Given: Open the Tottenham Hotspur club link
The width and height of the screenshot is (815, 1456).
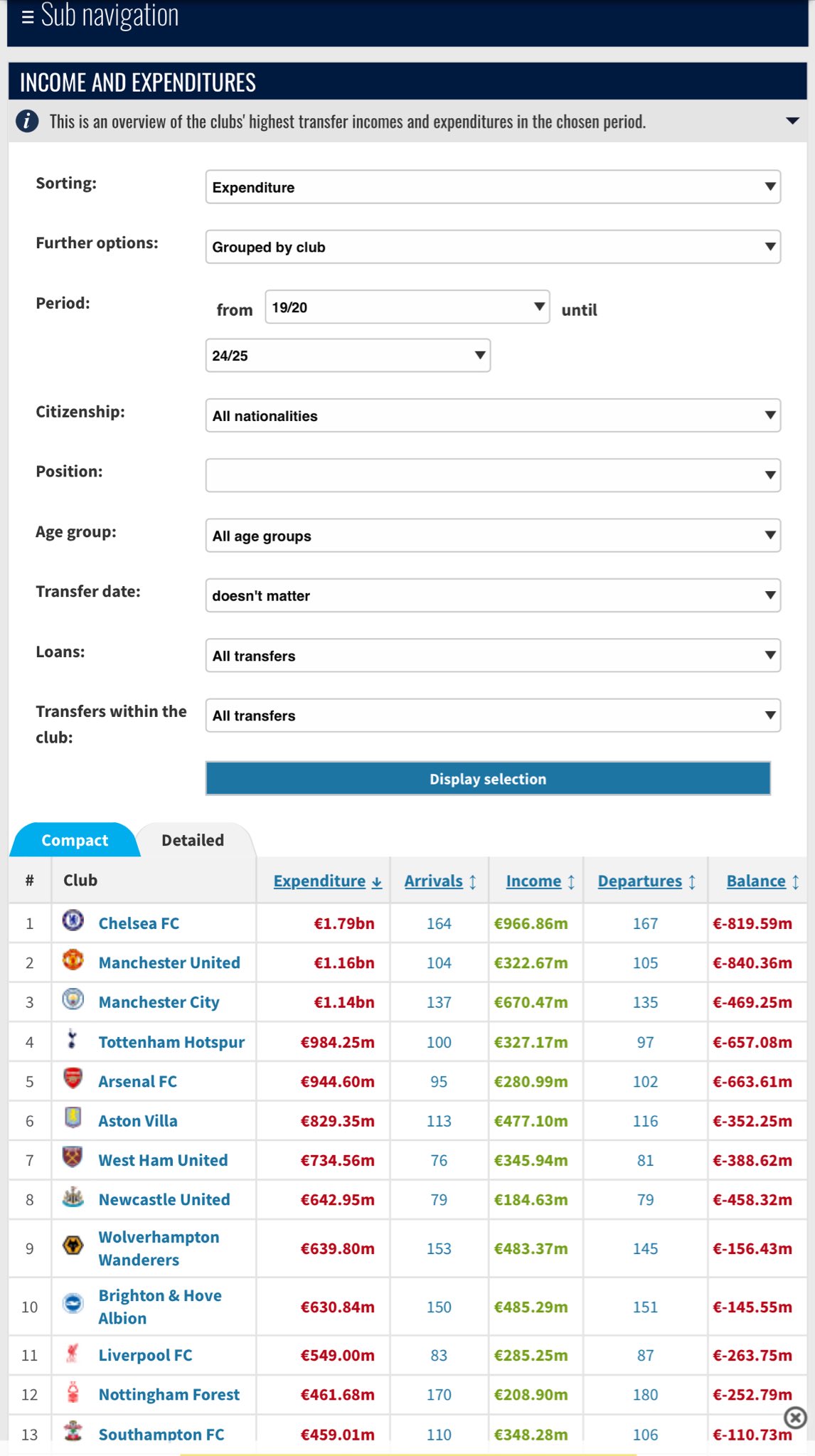Looking at the screenshot, I should tap(171, 1042).
